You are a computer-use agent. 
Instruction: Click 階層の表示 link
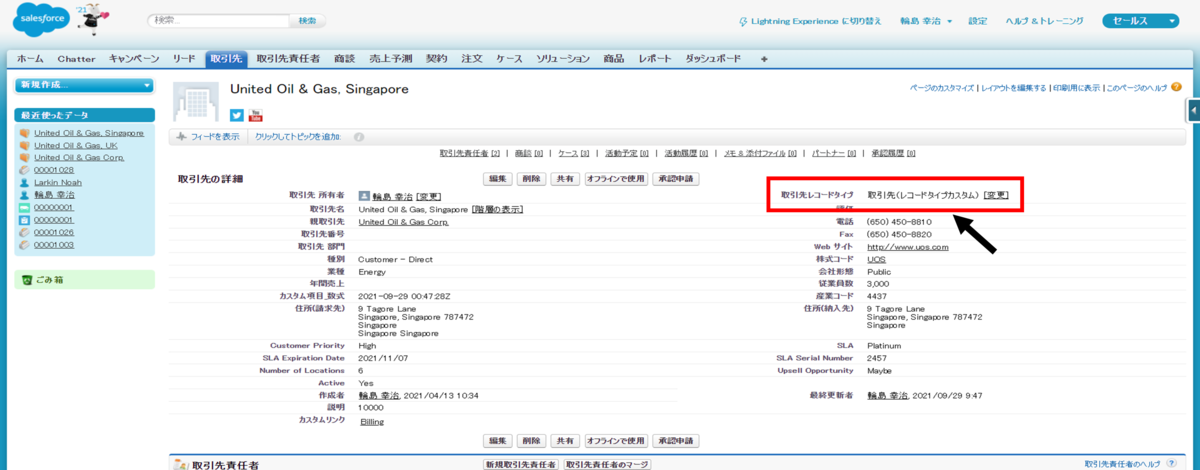click(497, 209)
